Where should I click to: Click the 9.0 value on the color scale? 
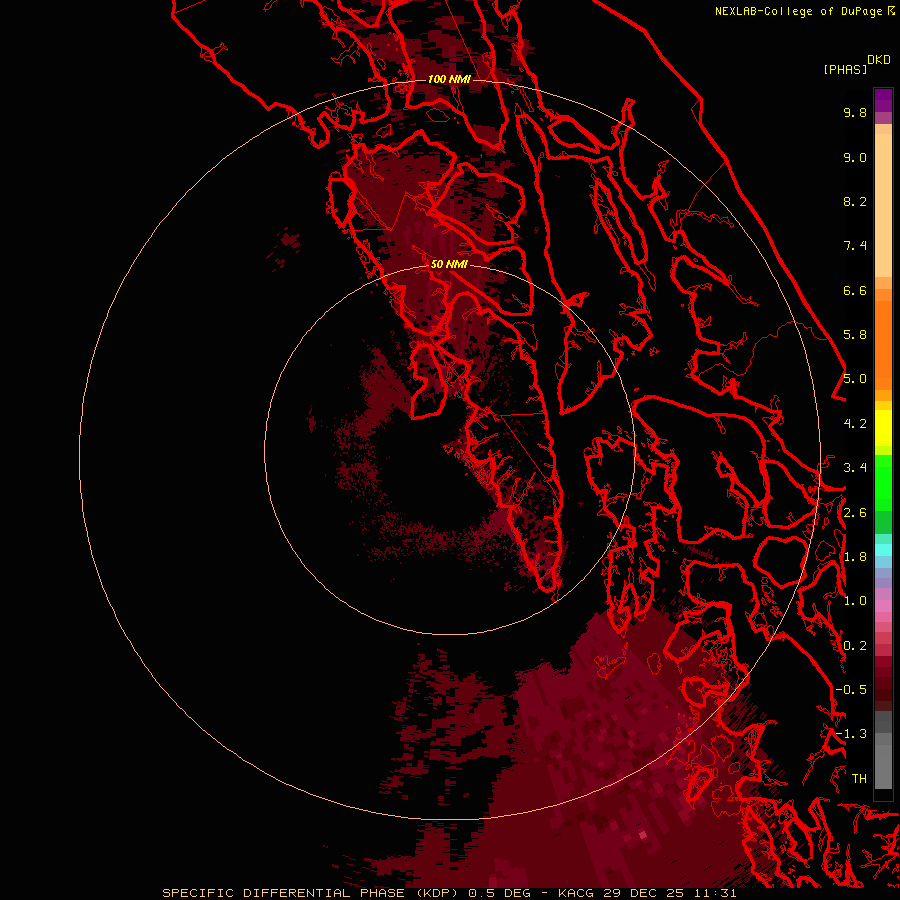coord(855,157)
